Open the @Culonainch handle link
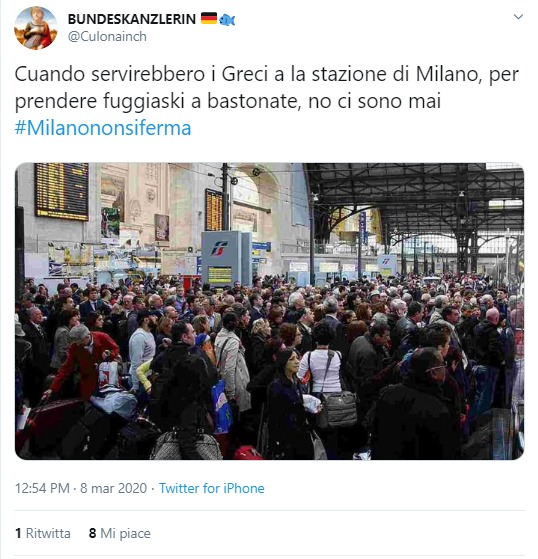 107,36
